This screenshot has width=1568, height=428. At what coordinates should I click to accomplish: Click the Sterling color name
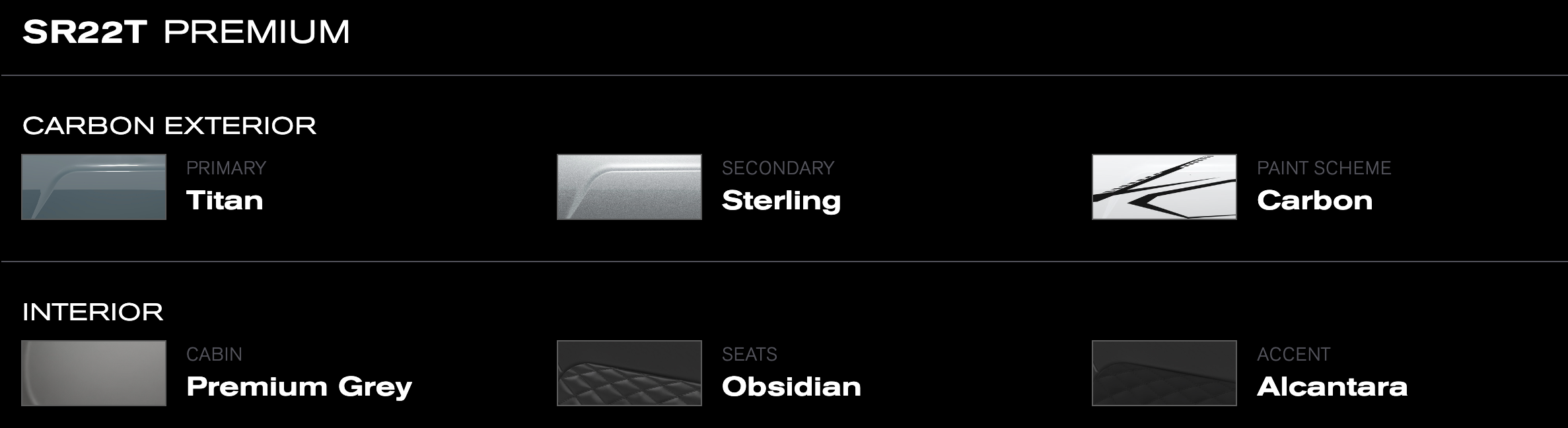(x=781, y=201)
